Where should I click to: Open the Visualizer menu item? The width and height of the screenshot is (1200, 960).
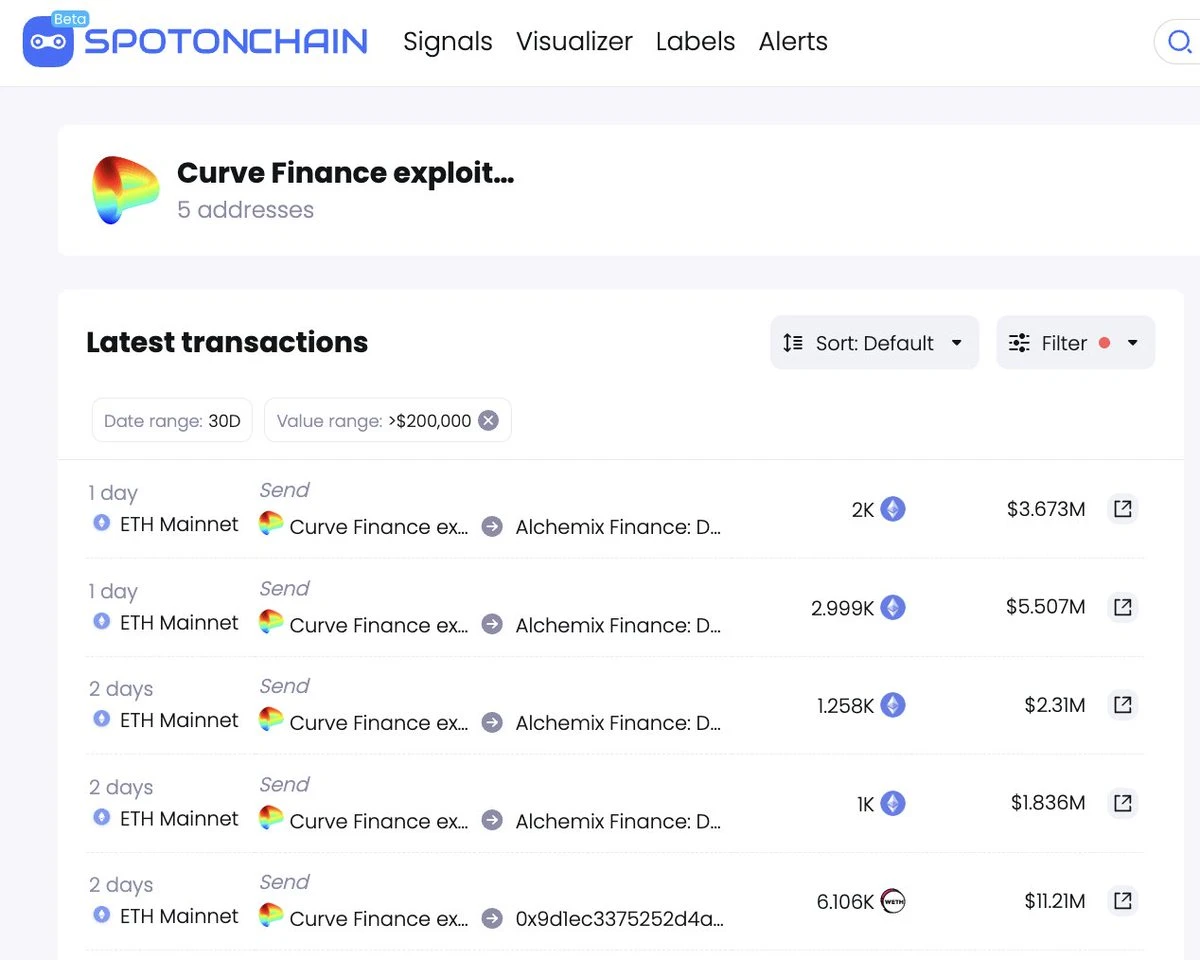point(574,42)
